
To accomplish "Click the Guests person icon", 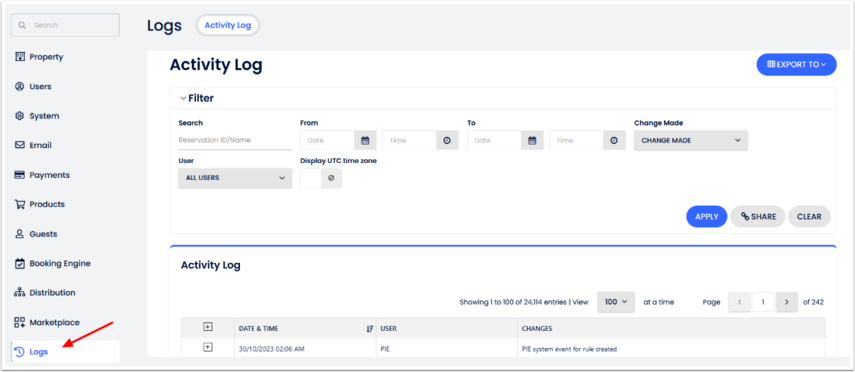I will pos(20,234).
